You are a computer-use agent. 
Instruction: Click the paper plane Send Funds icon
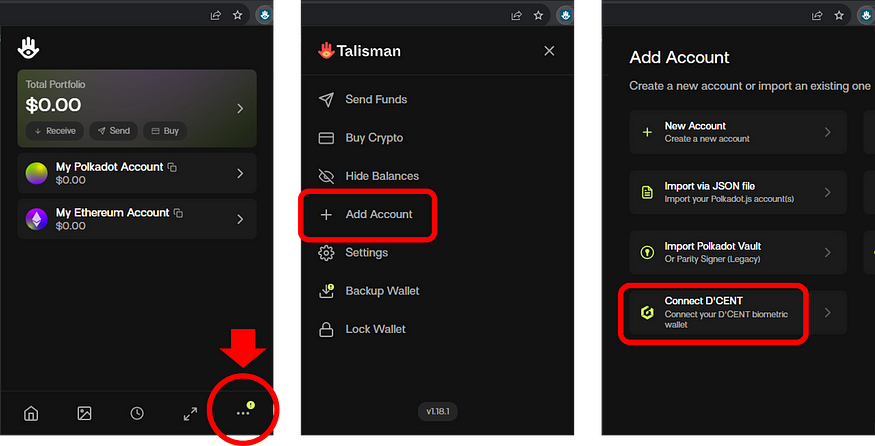(326, 100)
